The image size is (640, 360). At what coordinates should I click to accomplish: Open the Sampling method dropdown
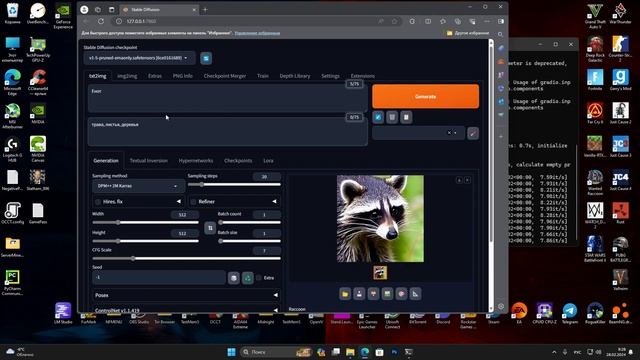(138, 186)
